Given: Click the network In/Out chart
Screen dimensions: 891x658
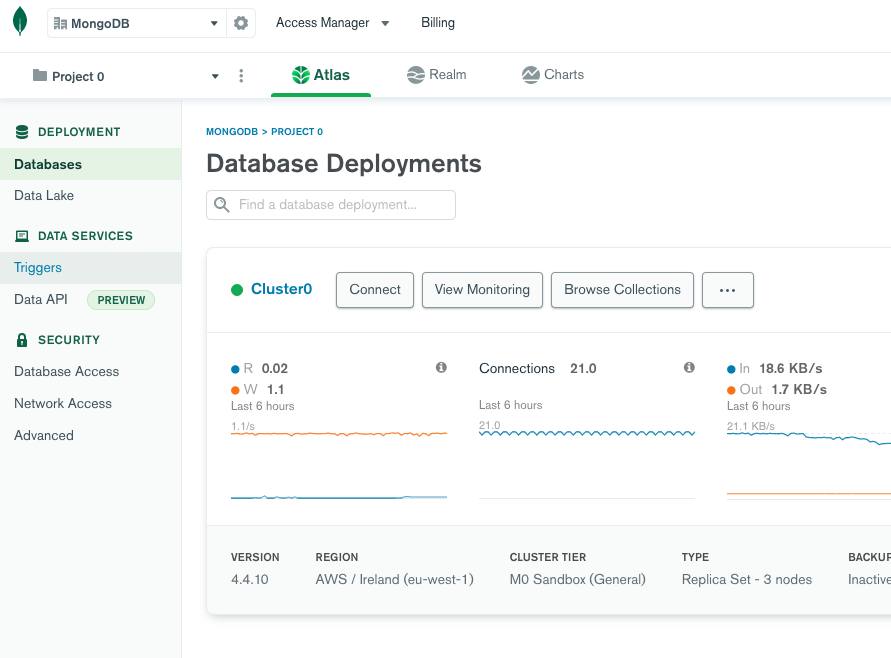Looking at the screenshot, I should [809, 465].
